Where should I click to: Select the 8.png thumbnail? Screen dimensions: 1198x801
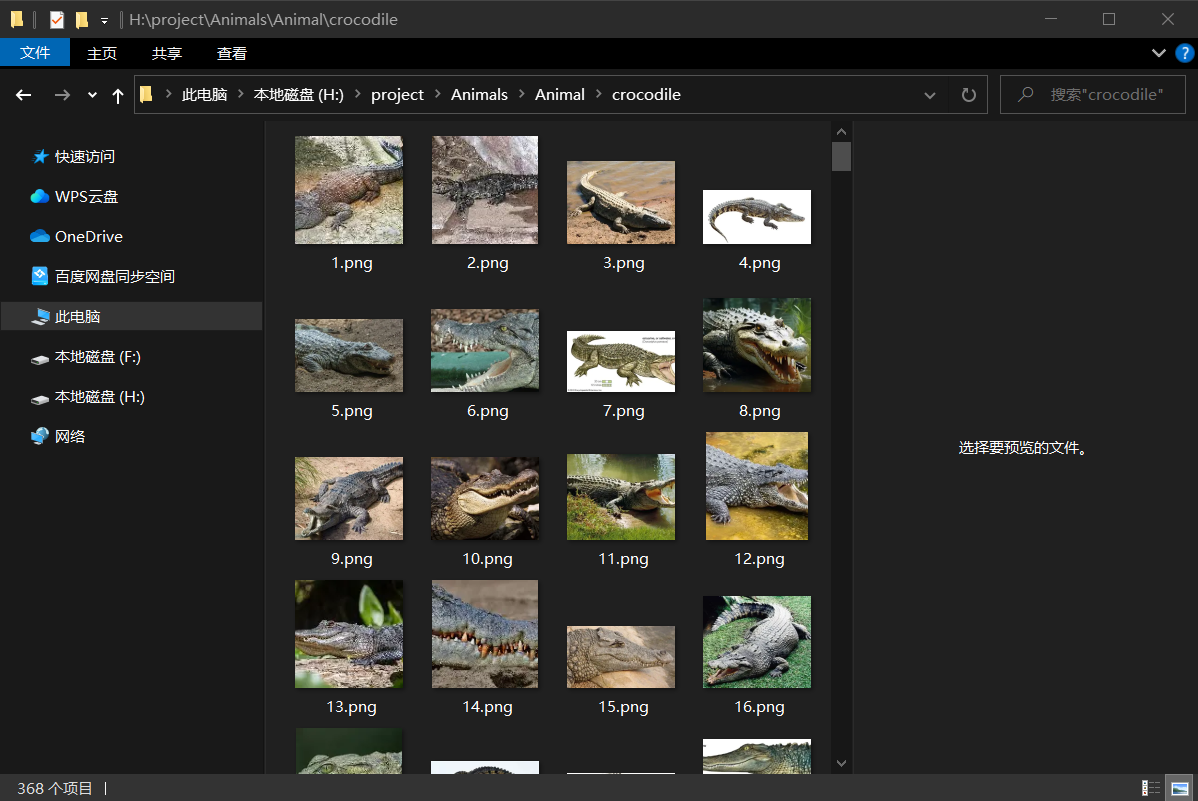coord(757,345)
